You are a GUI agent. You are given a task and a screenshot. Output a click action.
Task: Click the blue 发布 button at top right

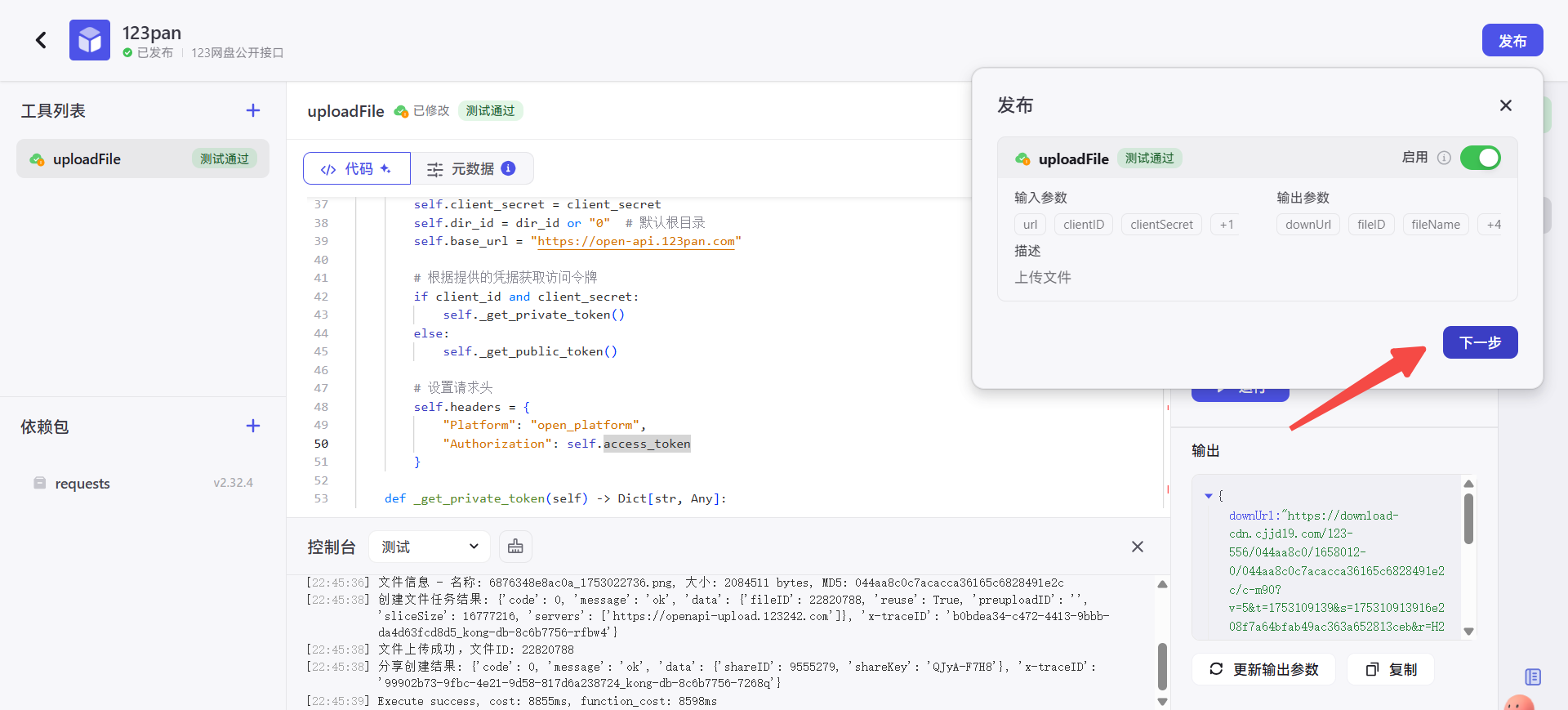1512,40
